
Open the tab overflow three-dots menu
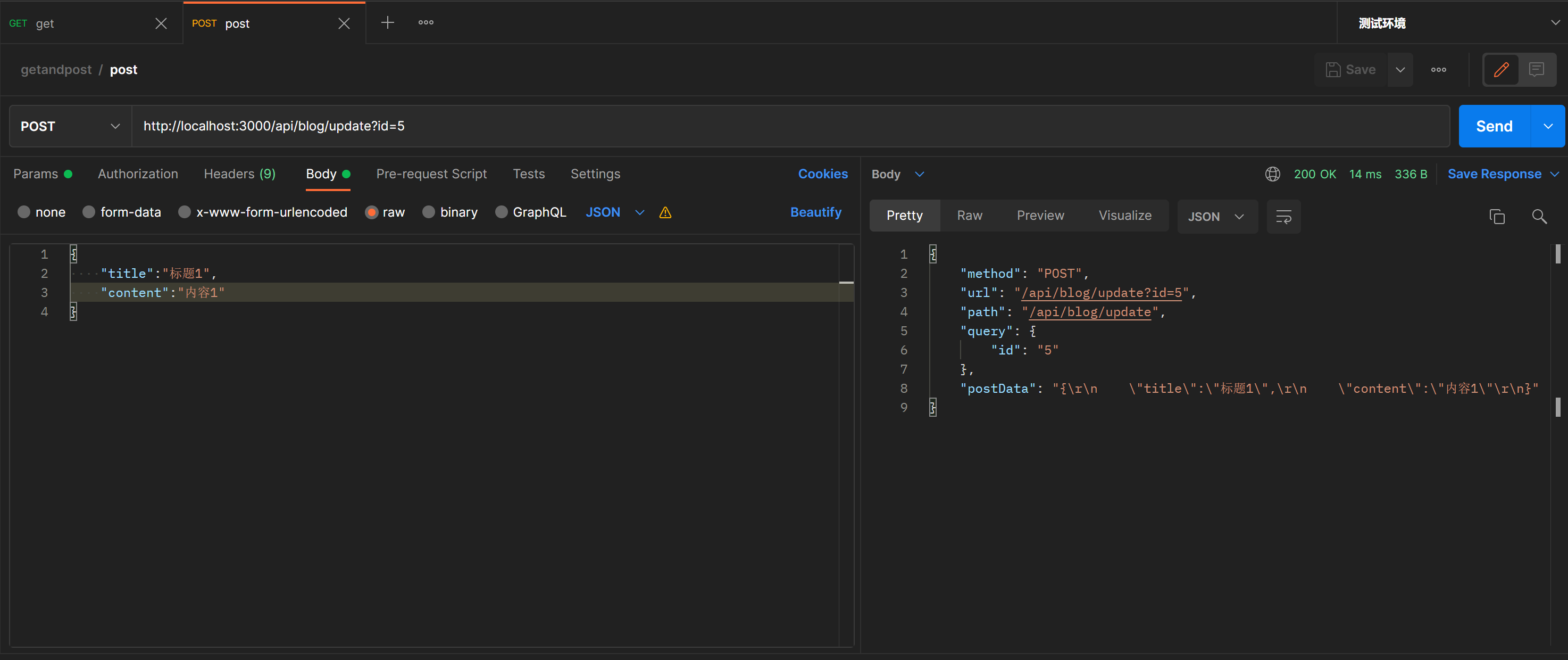coord(426,23)
